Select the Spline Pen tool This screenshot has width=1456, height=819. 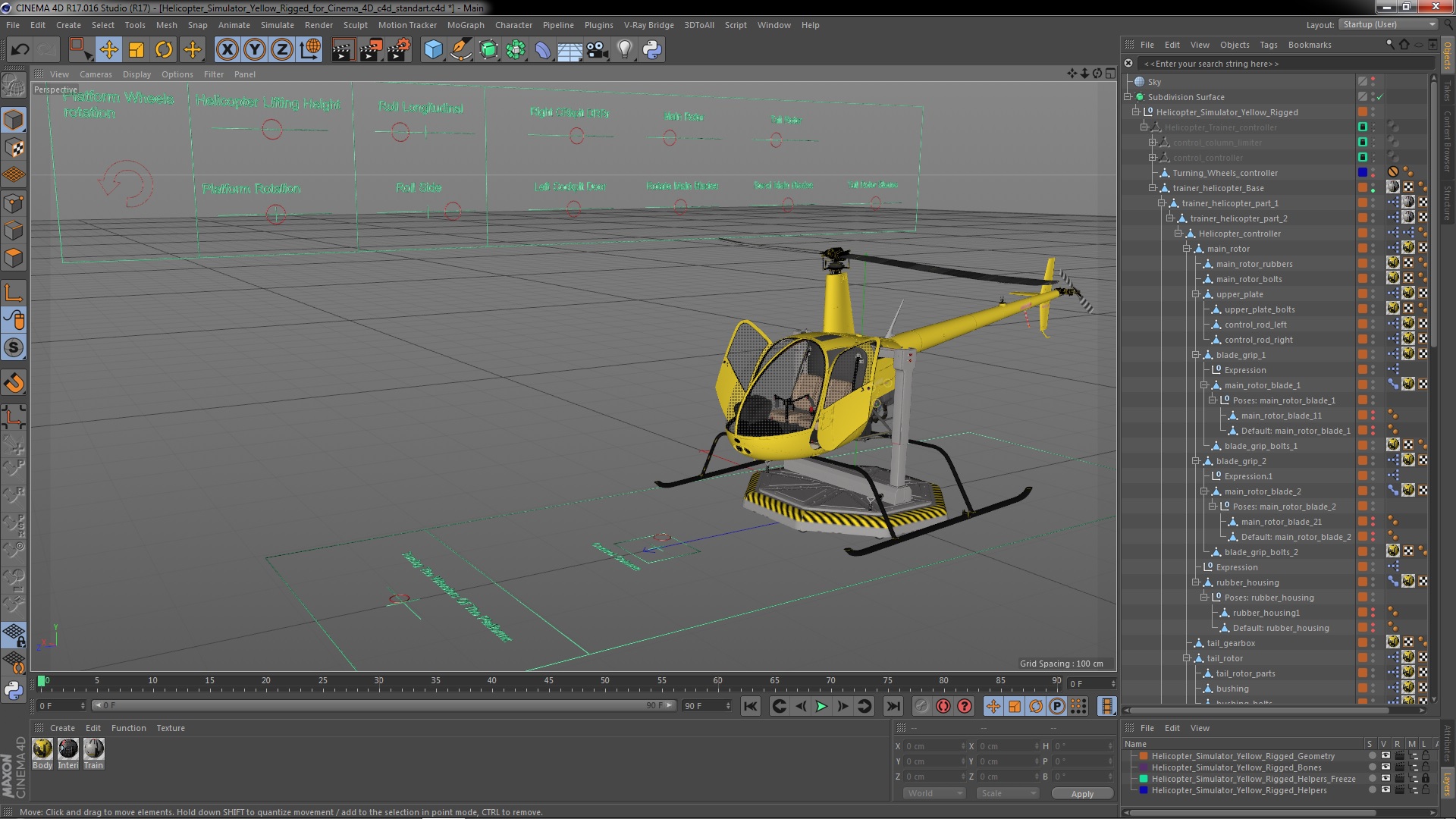click(461, 50)
